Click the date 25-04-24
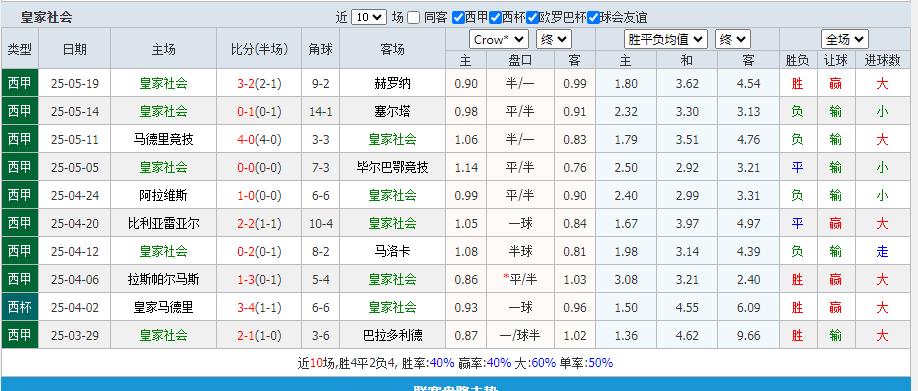Screen dimensions: 918x391 click(x=74, y=196)
